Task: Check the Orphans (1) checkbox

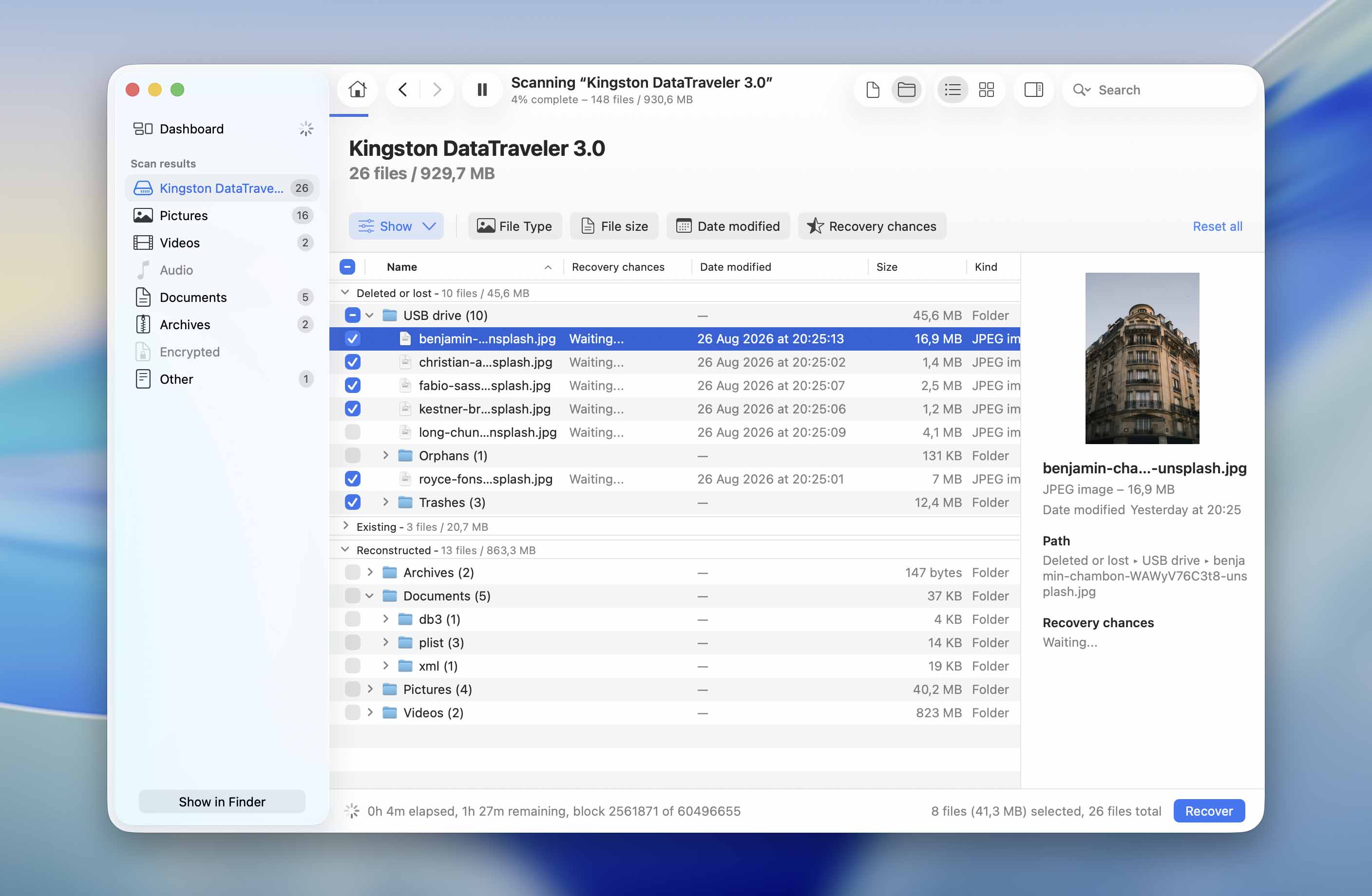Action: click(x=352, y=455)
